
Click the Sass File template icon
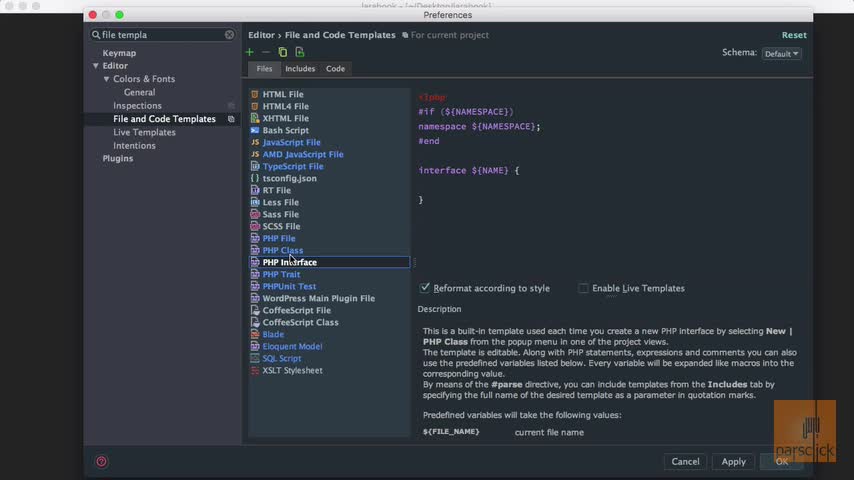[254, 214]
